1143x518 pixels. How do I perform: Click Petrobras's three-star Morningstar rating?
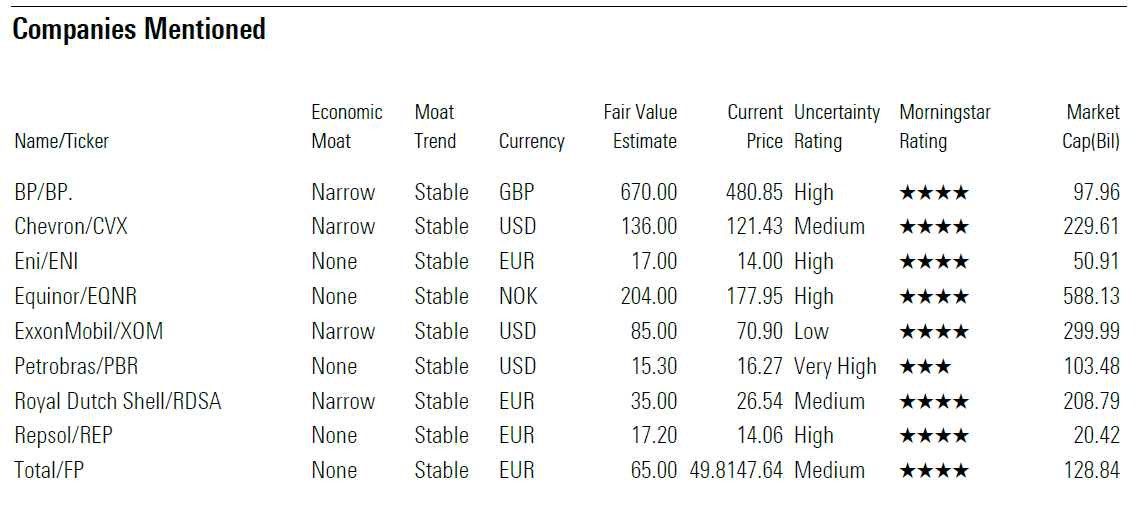[x=925, y=367]
